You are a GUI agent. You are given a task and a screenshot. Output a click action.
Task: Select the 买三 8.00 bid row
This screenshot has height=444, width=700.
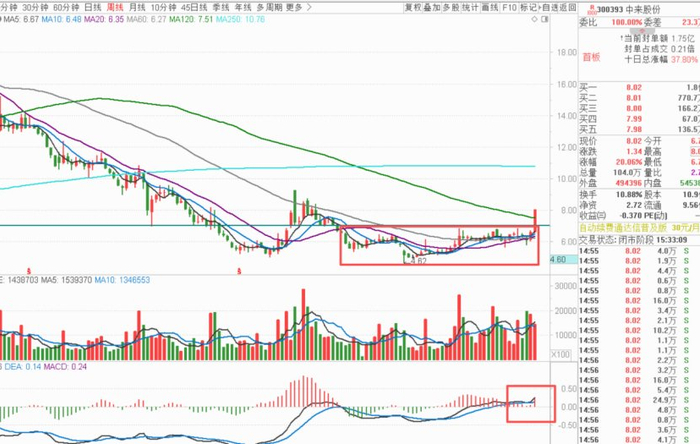pos(639,108)
